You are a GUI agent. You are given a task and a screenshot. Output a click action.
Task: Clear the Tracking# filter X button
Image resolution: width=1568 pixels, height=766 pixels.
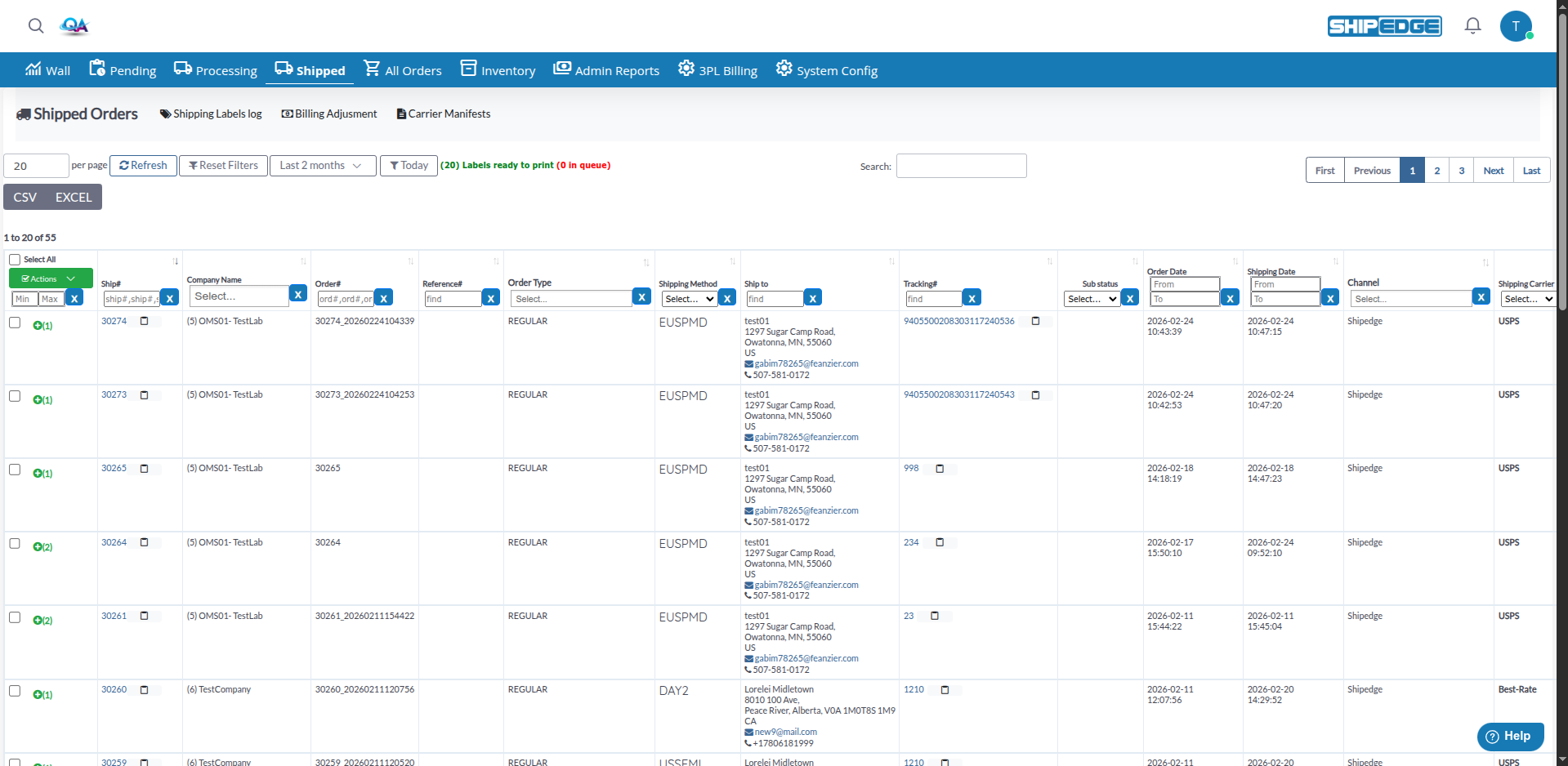[972, 298]
